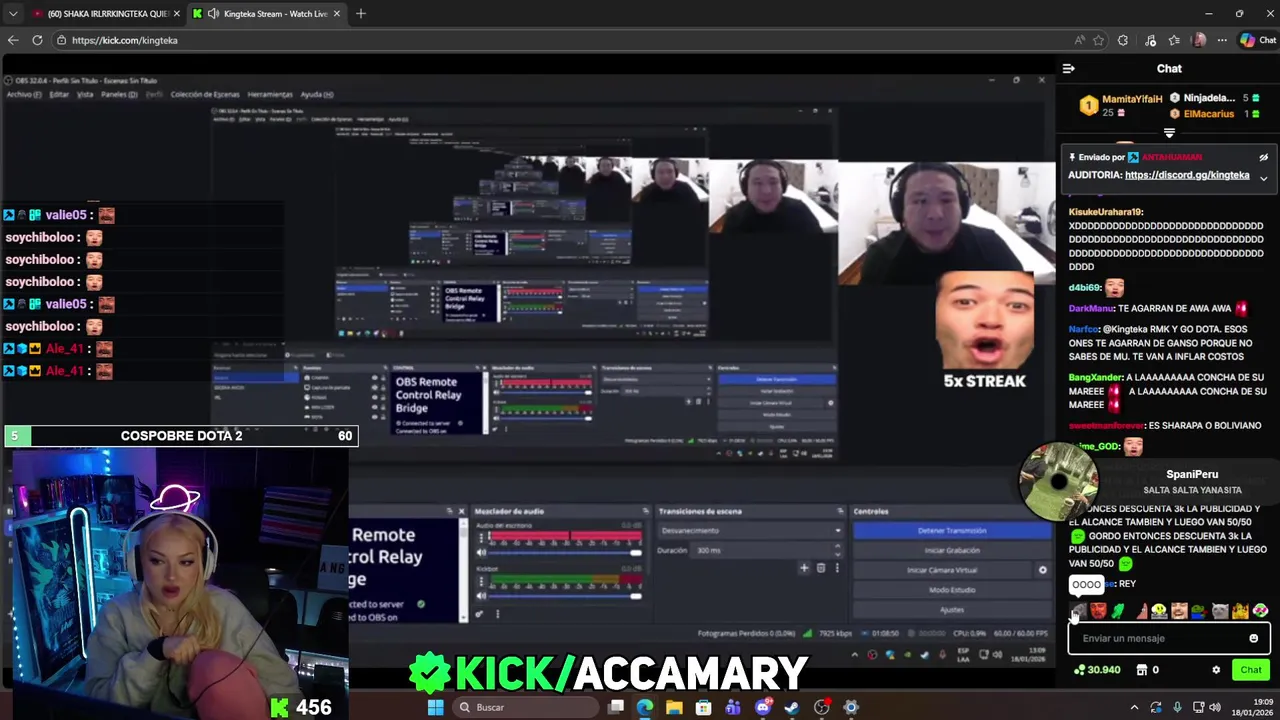Insert the yellow DJ smiley emote

pyautogui.click(x=1159, y=611)
